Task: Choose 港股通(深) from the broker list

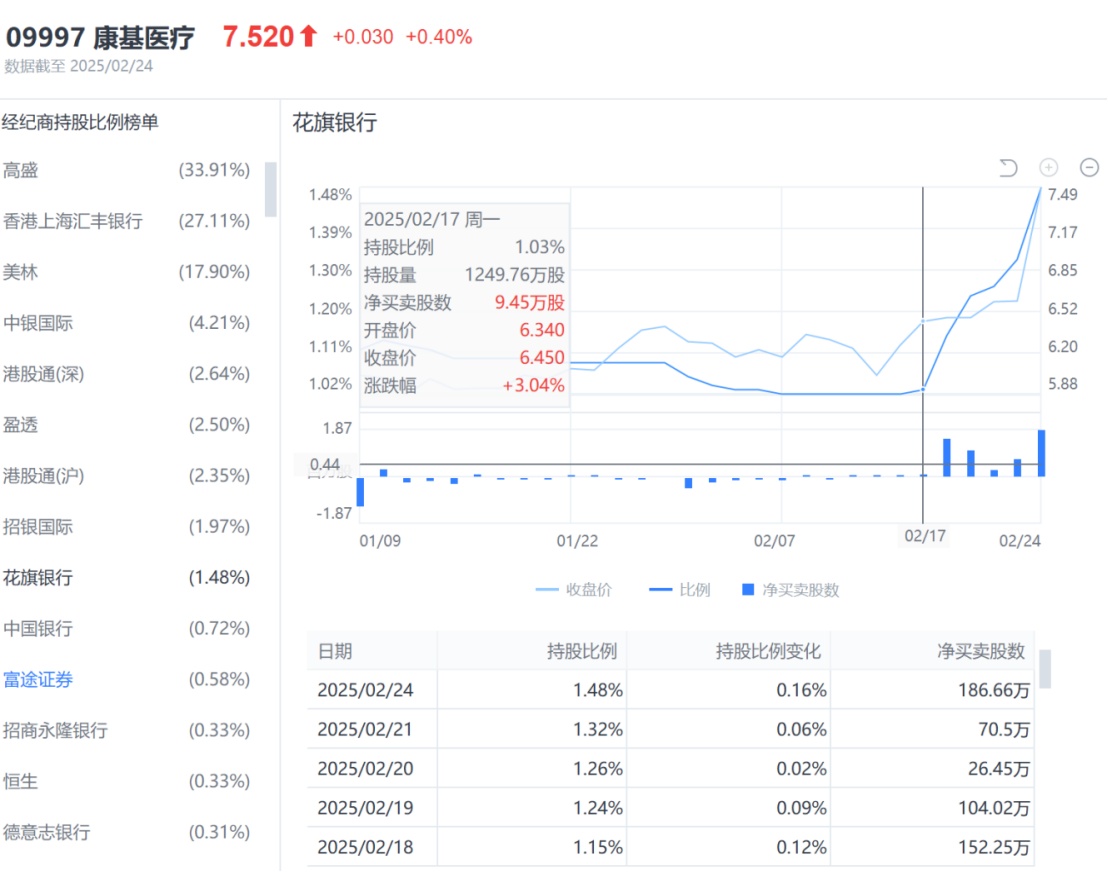Action: coord(43,374)
